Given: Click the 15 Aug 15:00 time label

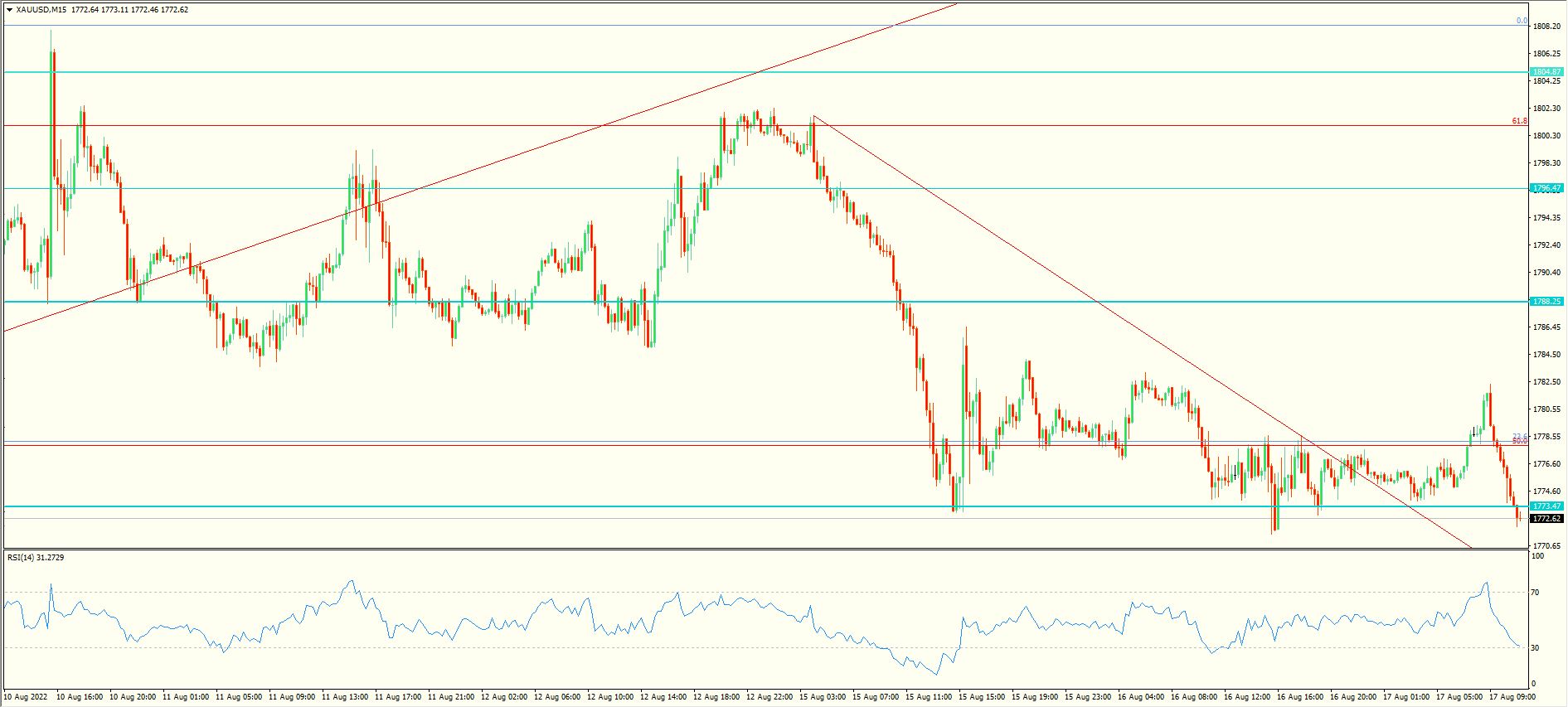Looking at the screenshot, I should point(982,697).
